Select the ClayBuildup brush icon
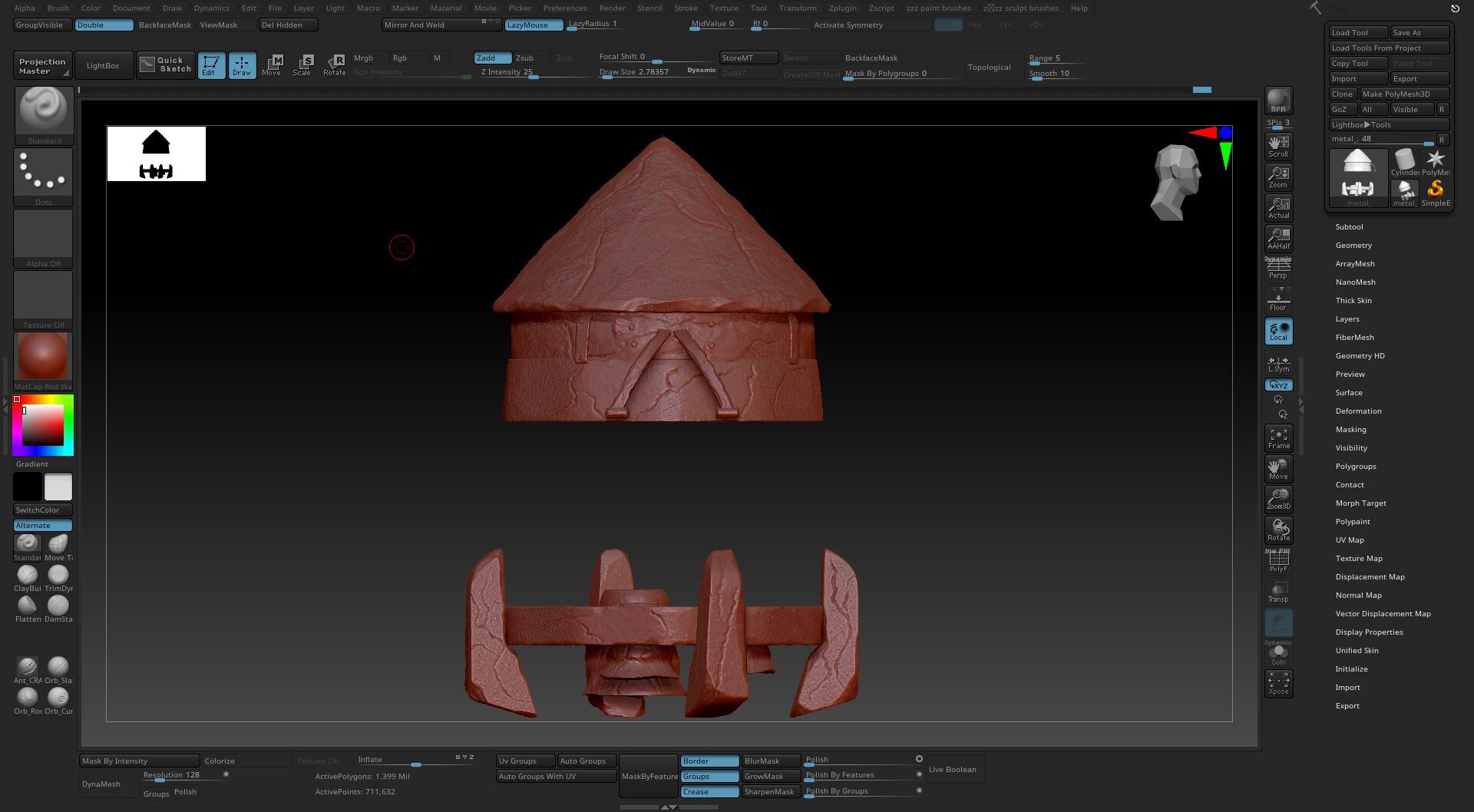This screenshot has width=1474, height=812. coord(28,576)
